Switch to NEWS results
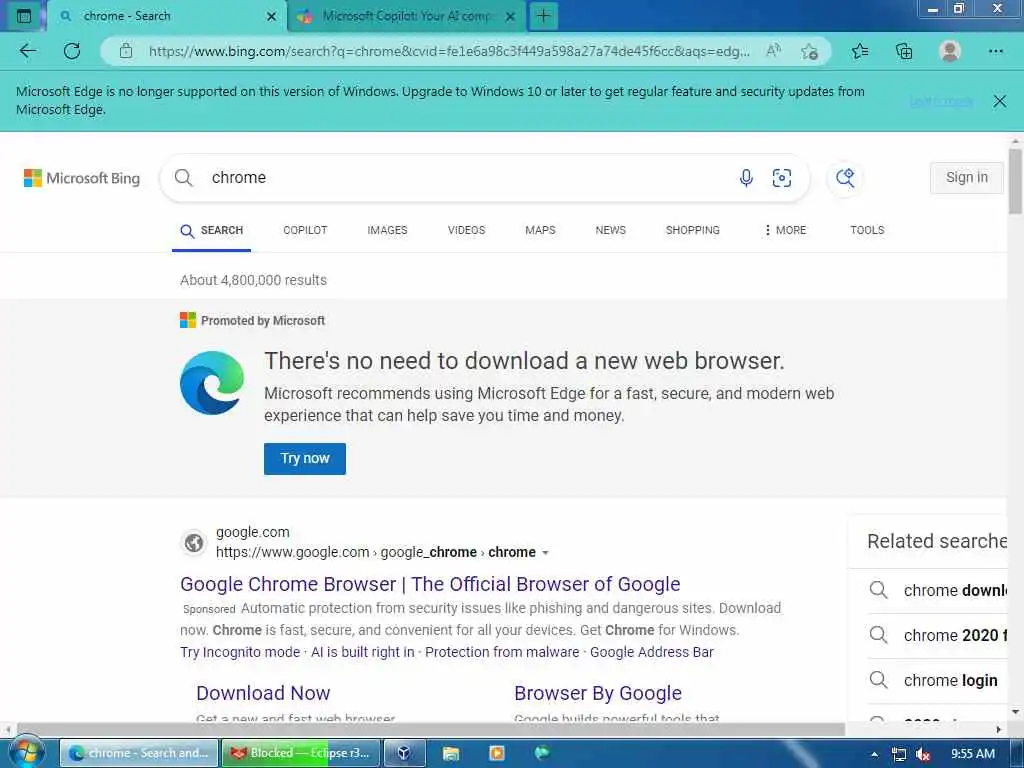The height and width of the screenshot is (768, 1024). pyautogui.click(x=611, y=231)
